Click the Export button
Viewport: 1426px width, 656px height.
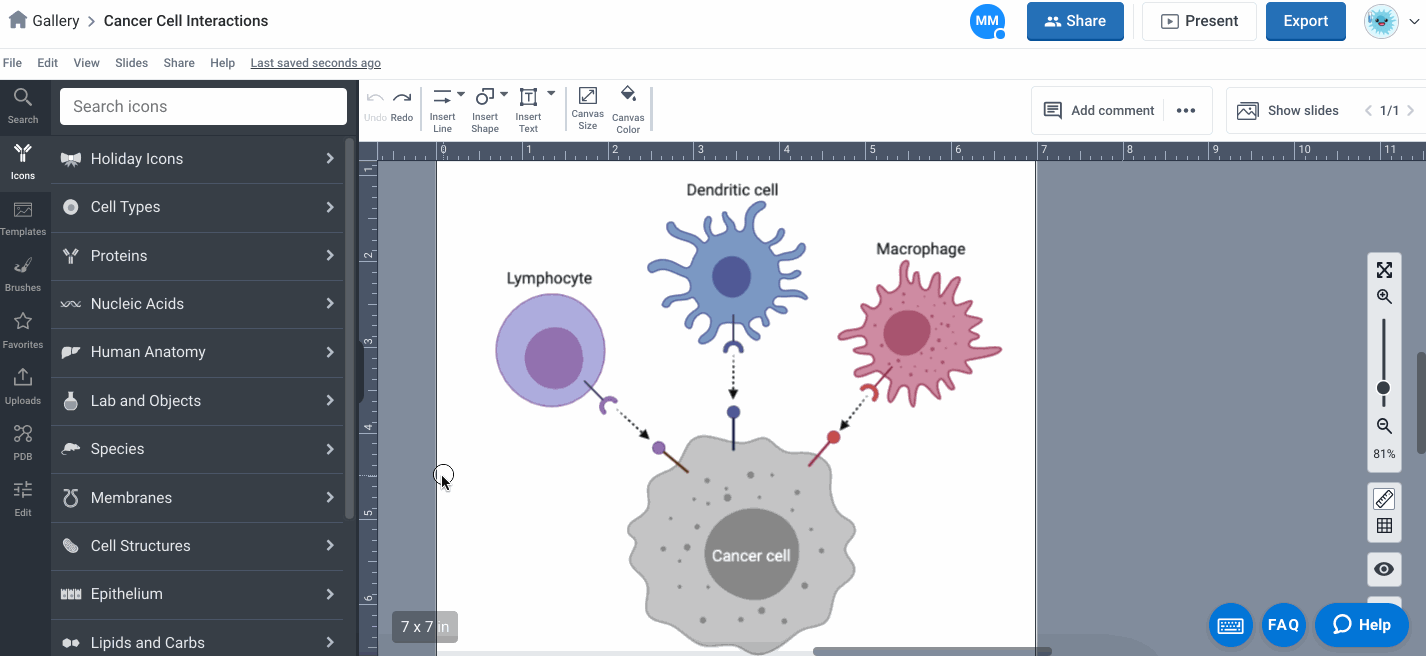[1305, 21]
